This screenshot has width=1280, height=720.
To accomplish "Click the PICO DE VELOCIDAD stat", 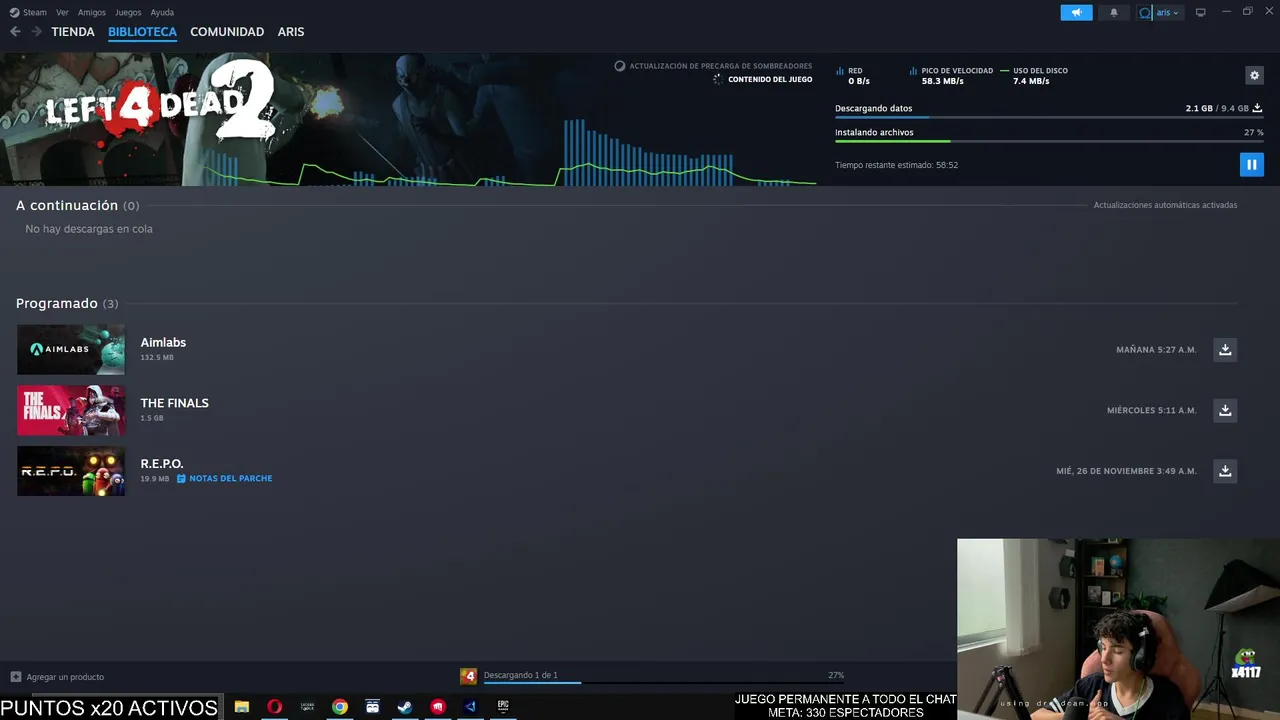I will click(951, 76).
